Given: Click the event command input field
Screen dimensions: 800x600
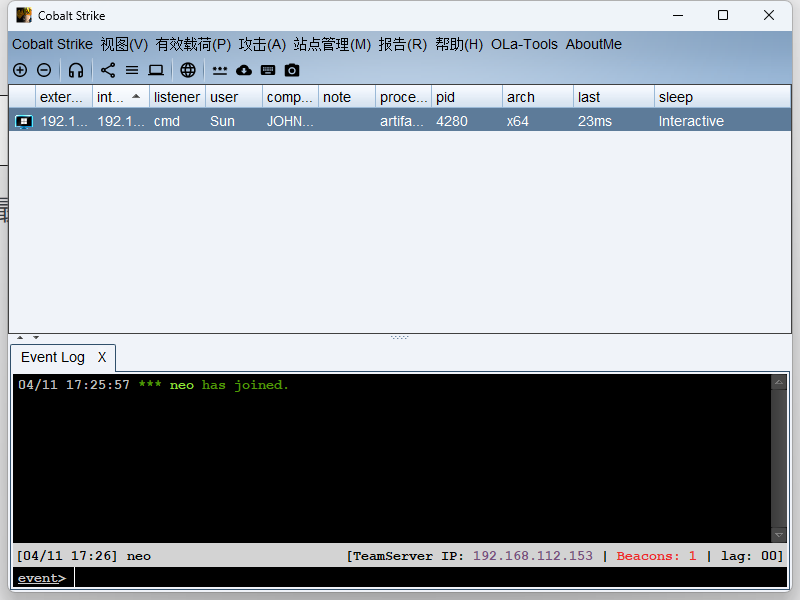Looking at the screenshot, I should pos(431,578).
